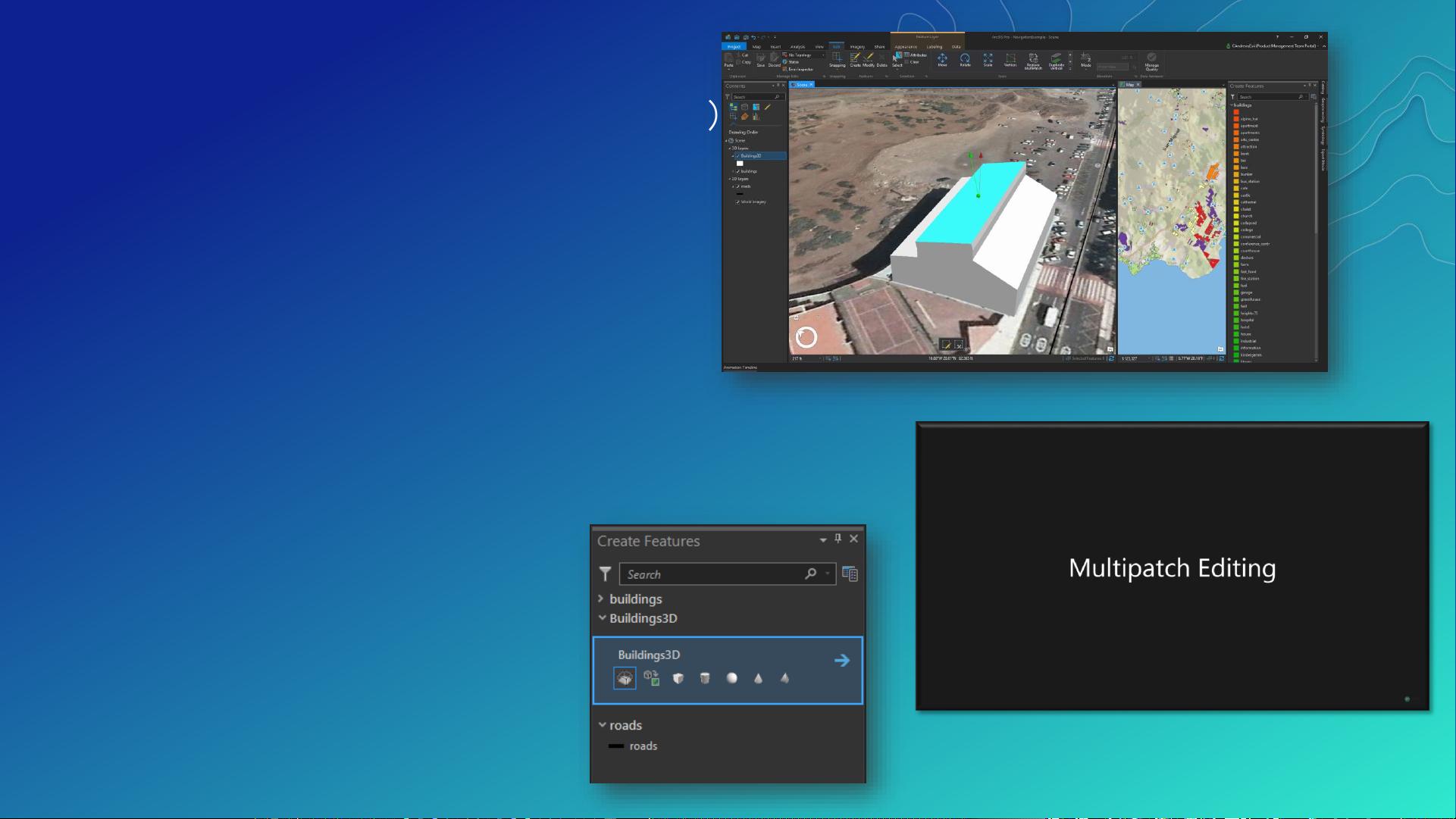Switch to the Map view tab
Screen dimensions: 1456x819
pos(1129,85)
